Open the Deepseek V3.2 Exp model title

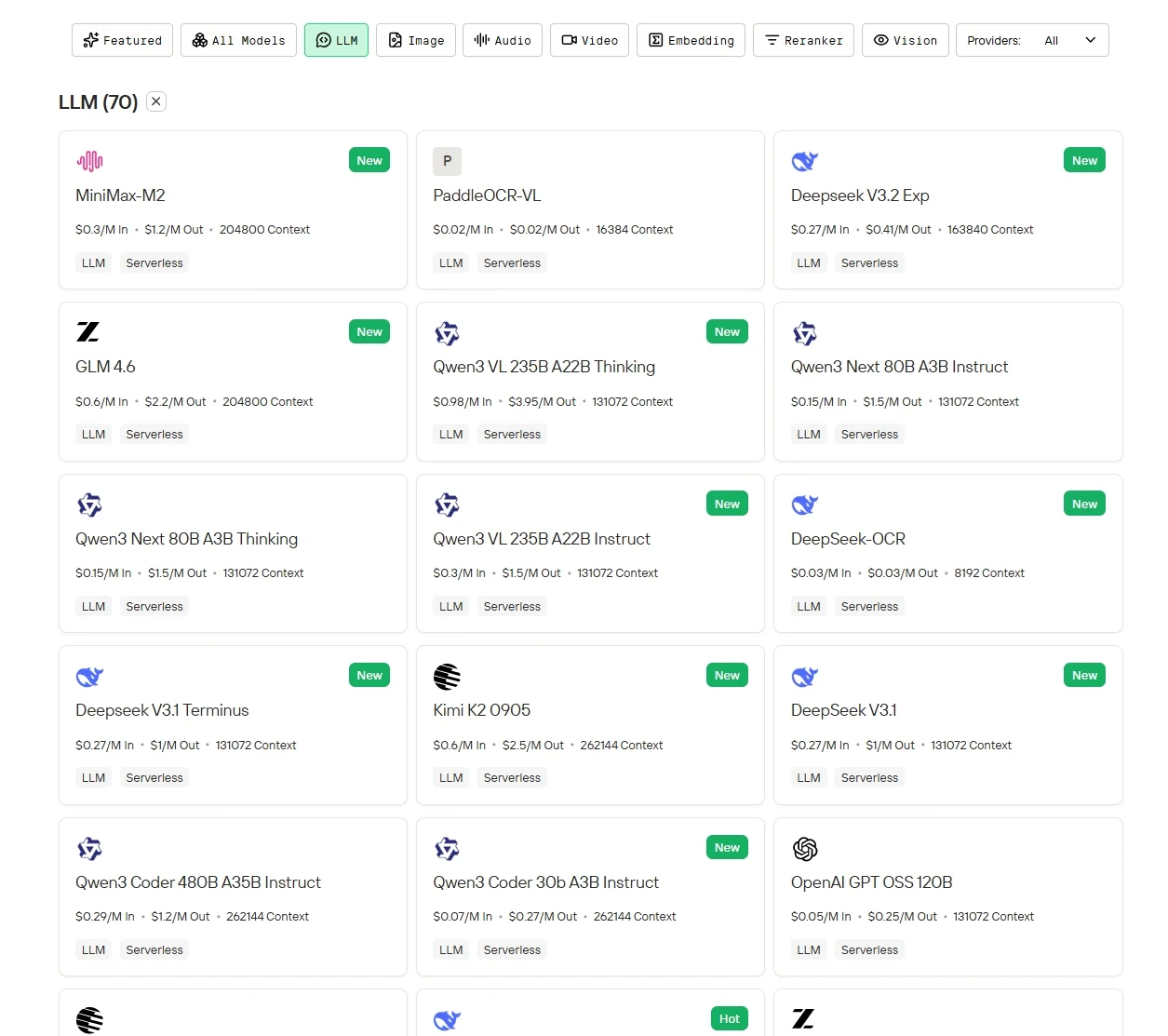click(x=860, y=195)
